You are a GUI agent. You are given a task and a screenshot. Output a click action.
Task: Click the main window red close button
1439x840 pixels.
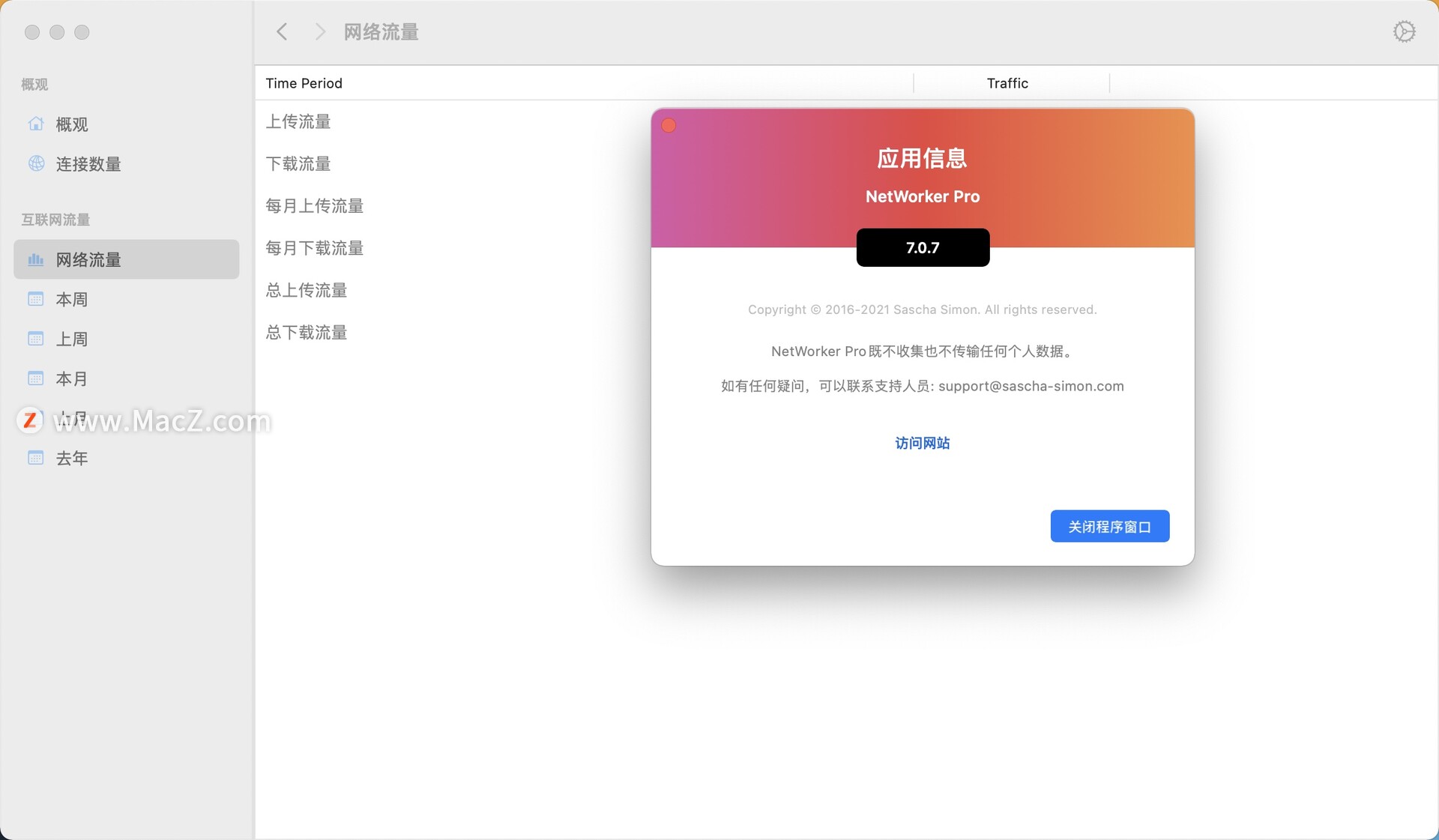tap(32, 32)
